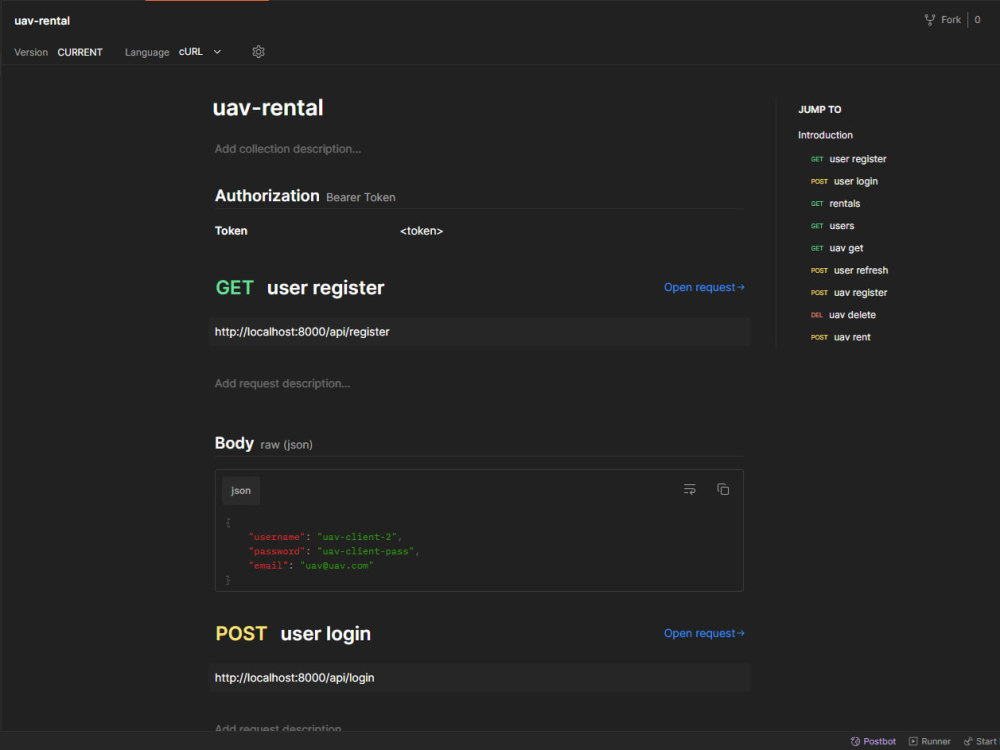Click the CURRENT version selector
This screenshot has height=750, width=1000.
[80, 52]
